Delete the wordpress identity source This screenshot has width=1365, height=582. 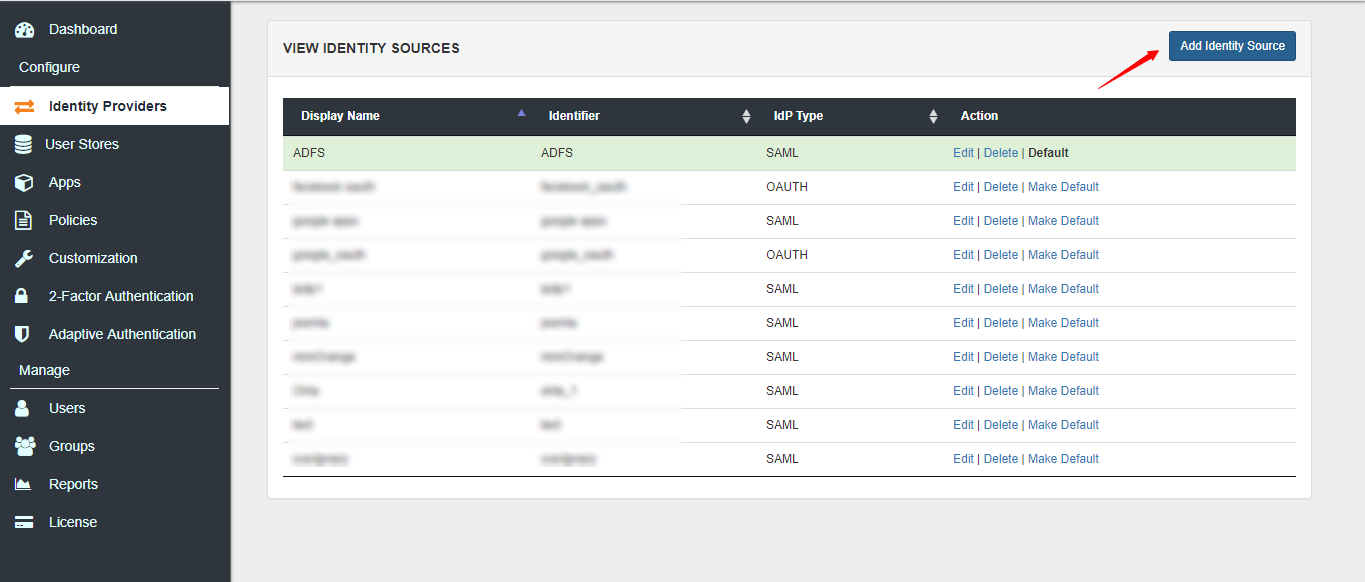point(1000,458)
